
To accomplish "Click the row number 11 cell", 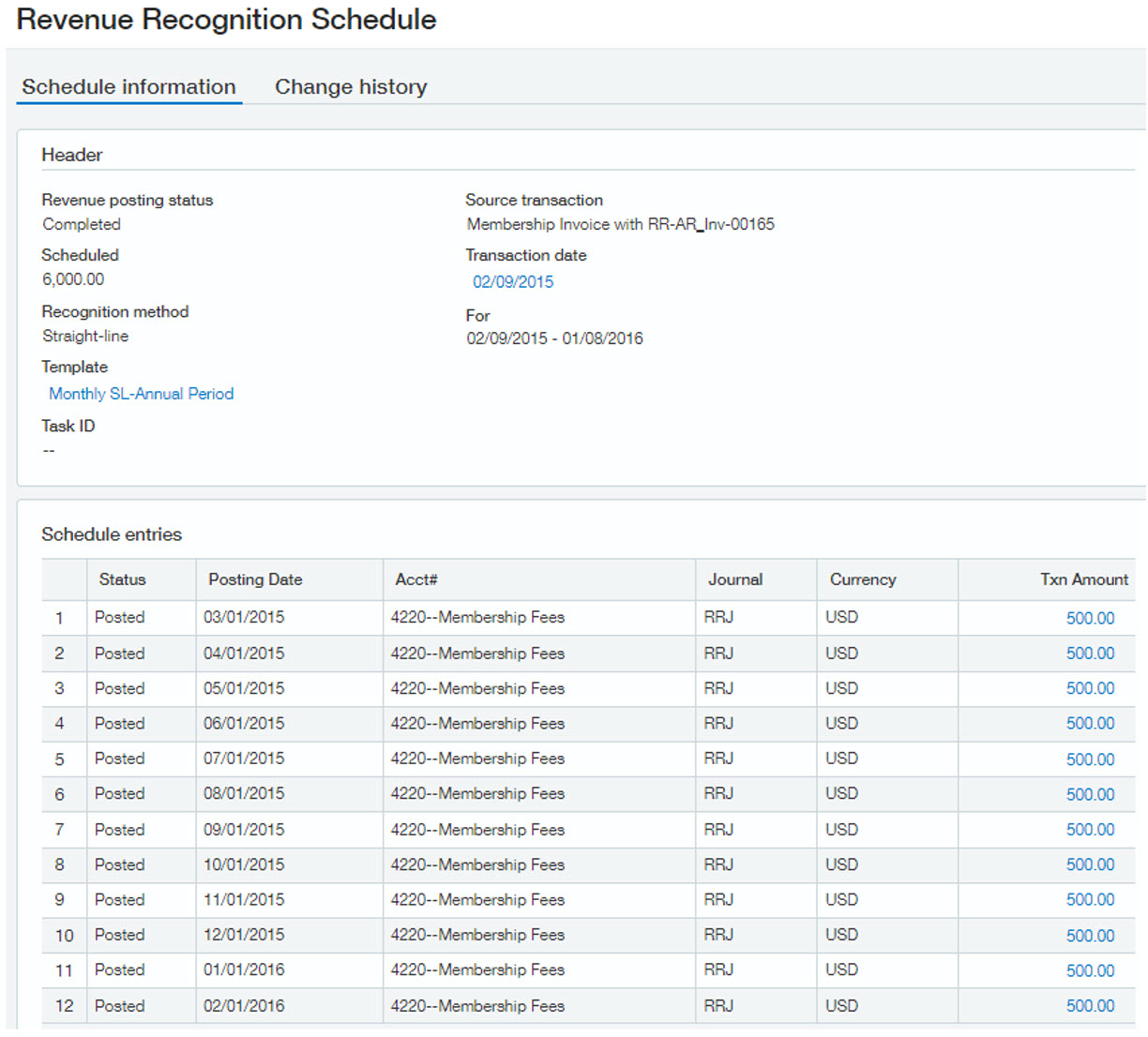I will click(x=64, y=970).
